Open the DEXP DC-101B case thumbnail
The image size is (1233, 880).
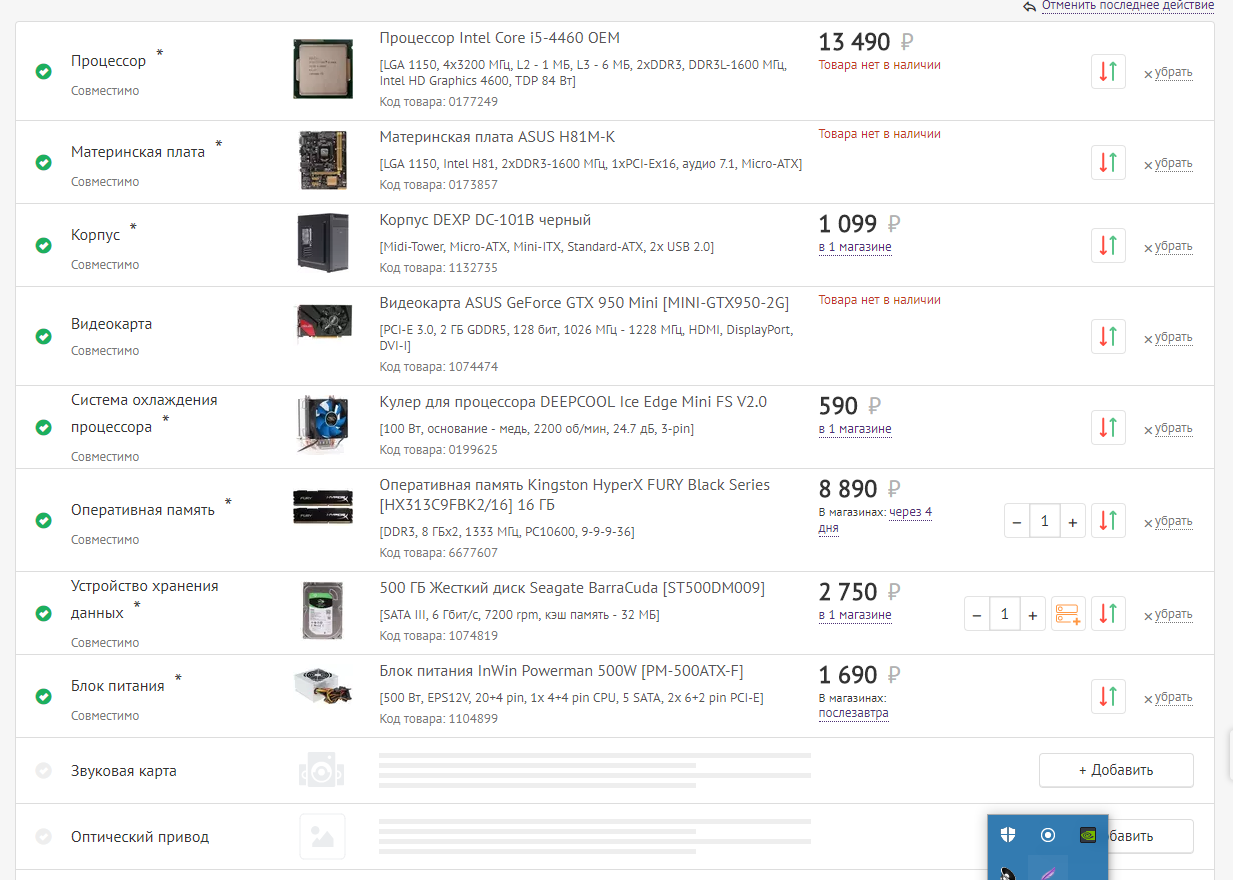point(323,243)
